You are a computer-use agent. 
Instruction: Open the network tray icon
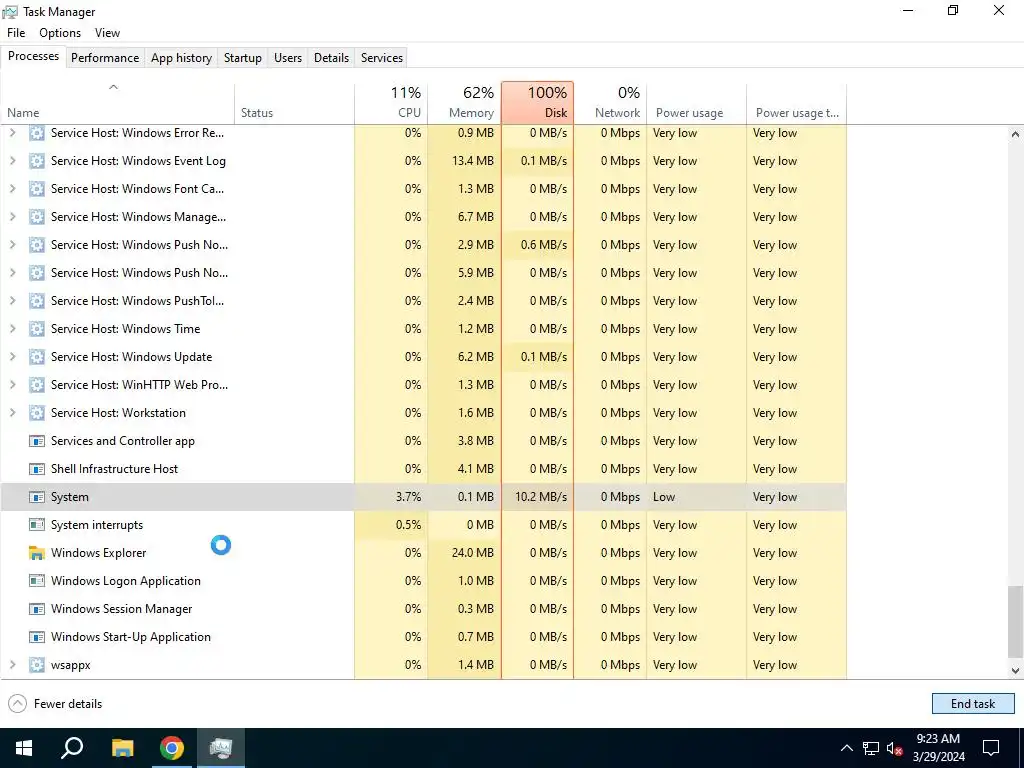[871, 748]
